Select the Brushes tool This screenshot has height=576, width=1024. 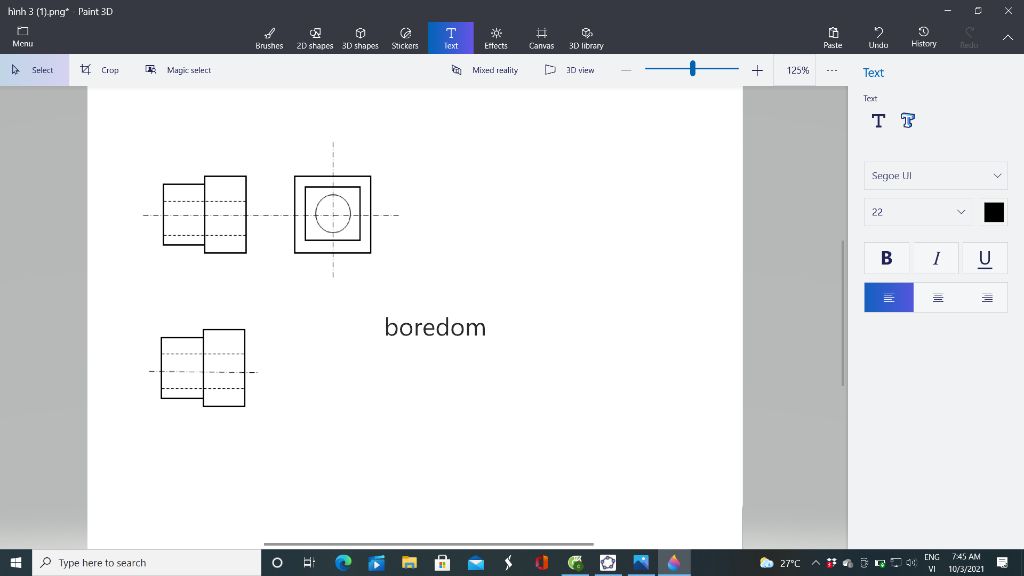pos(269,38)
